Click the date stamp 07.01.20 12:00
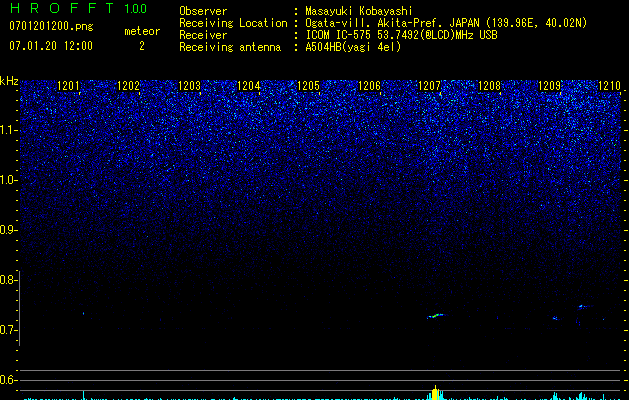The image size is (629, 400). tap(51, 46)
